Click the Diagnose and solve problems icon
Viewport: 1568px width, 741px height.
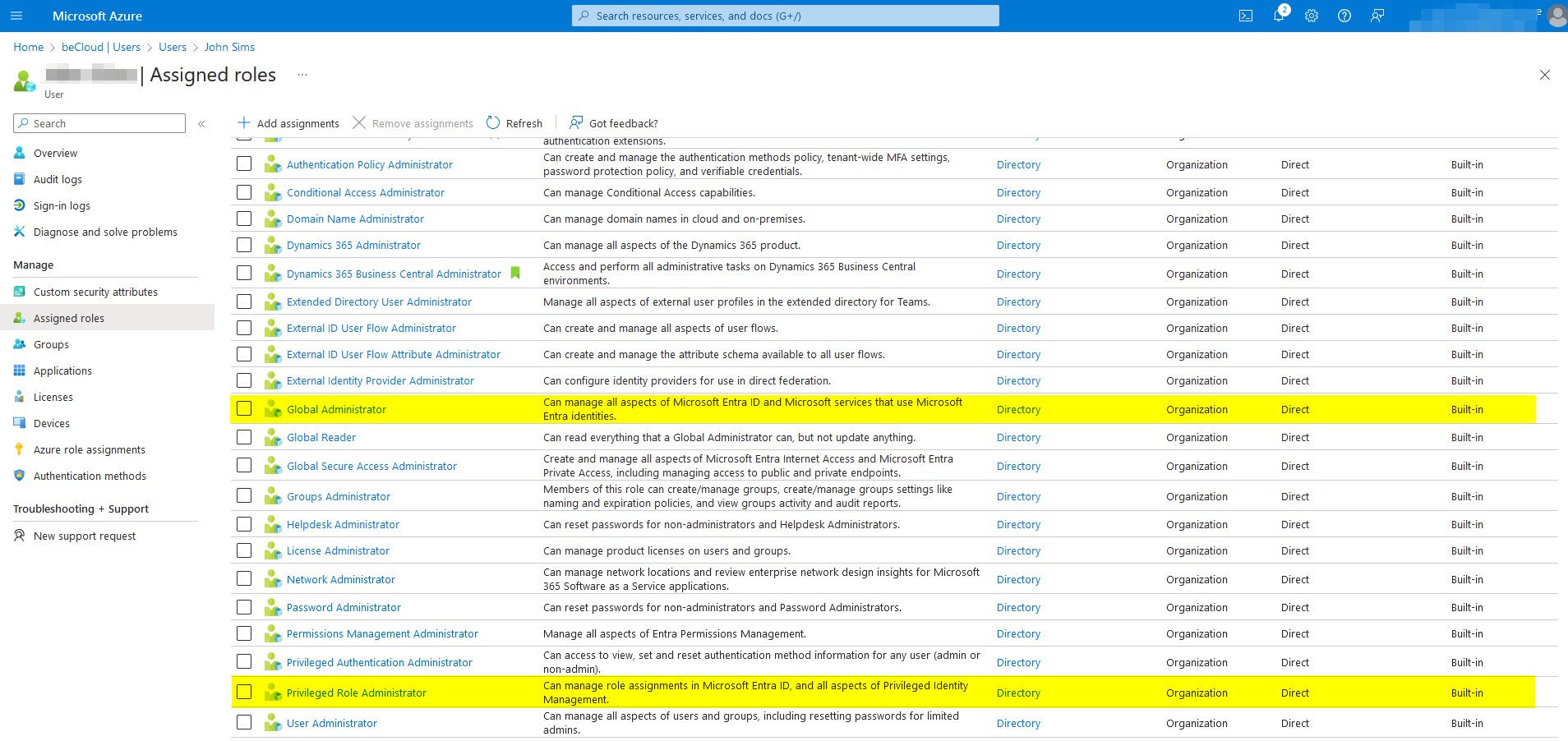pyautogui.click(x=20, y=232)
